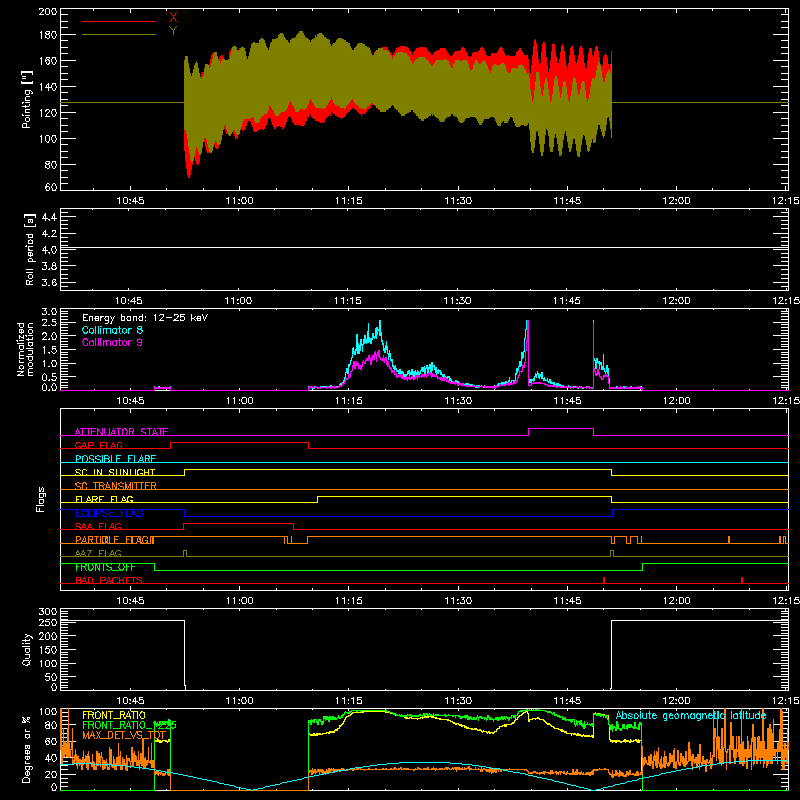This screenshot has height=800, width=800.
Task: Click the cyan 'Collimator 8' legend entry
Action: [x=112, y=330]
